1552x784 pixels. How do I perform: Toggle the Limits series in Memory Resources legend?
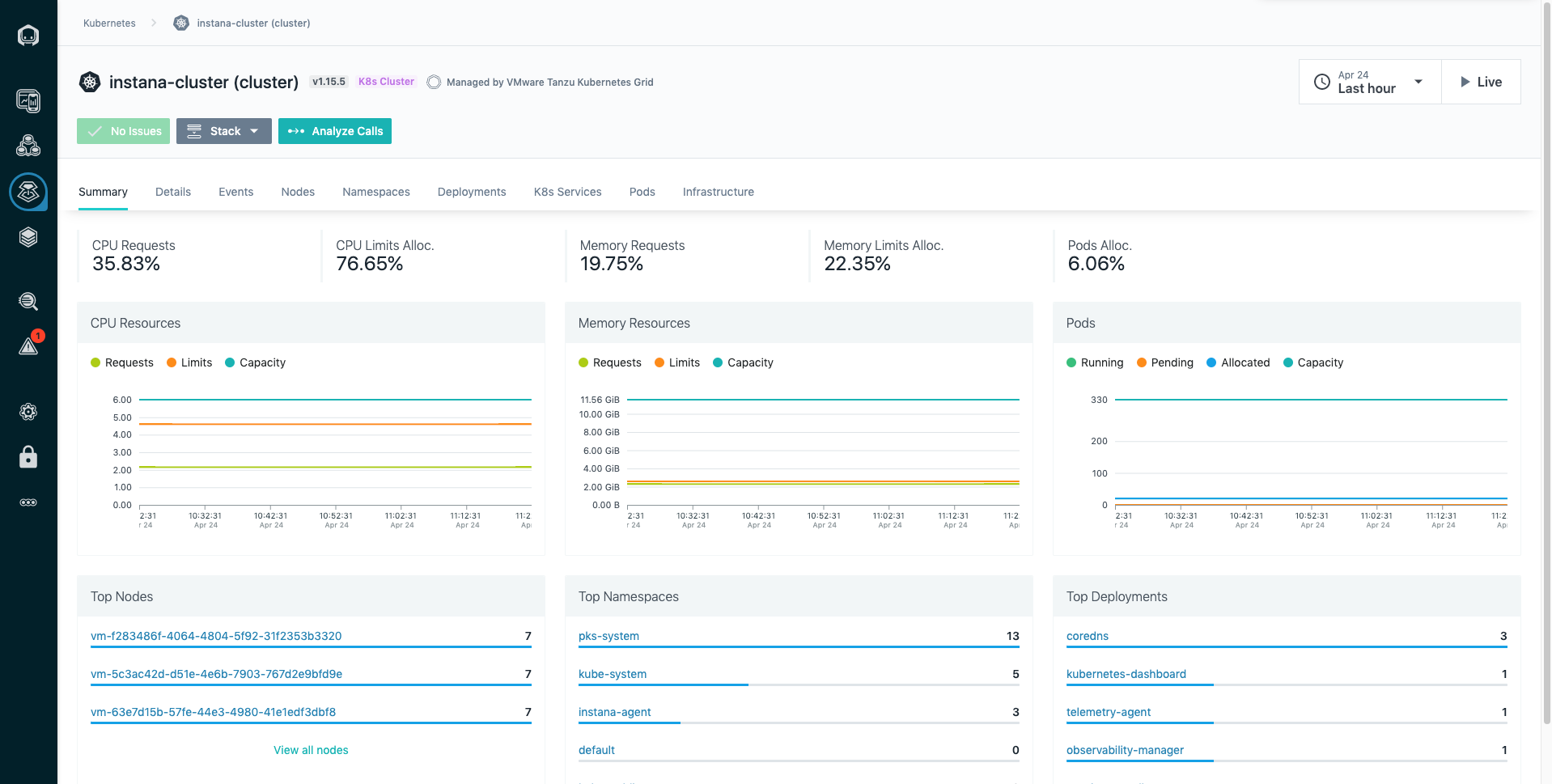tap(677, 362)
